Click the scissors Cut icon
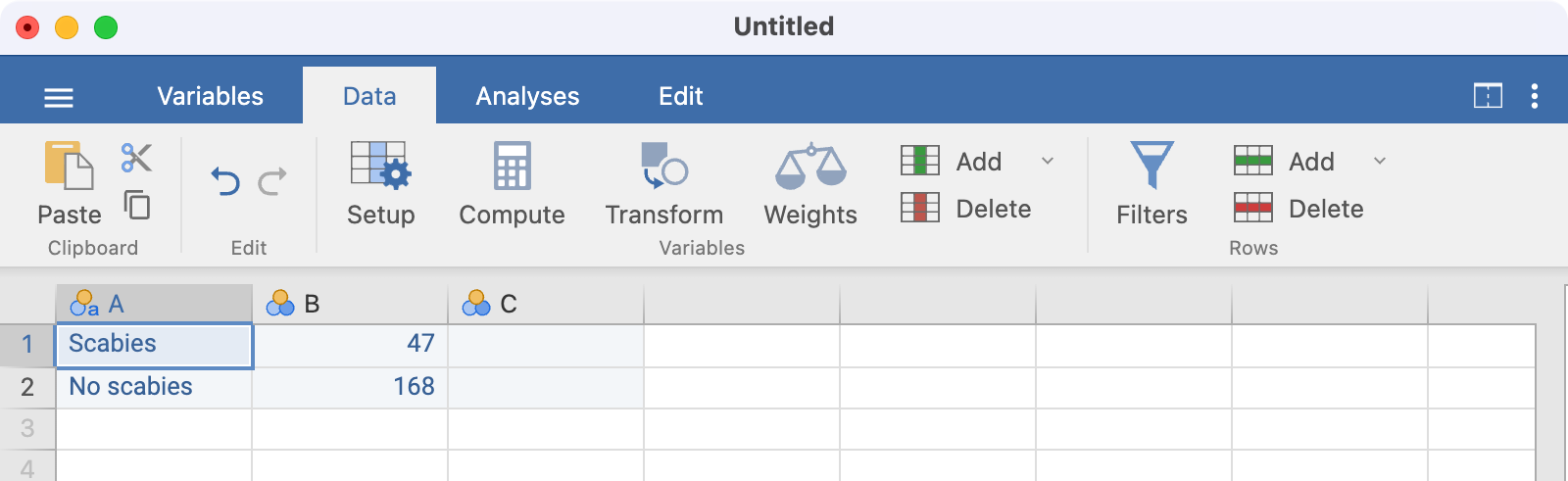The width and height of the screenshot is (1568, 481). [x=136, y=158]
